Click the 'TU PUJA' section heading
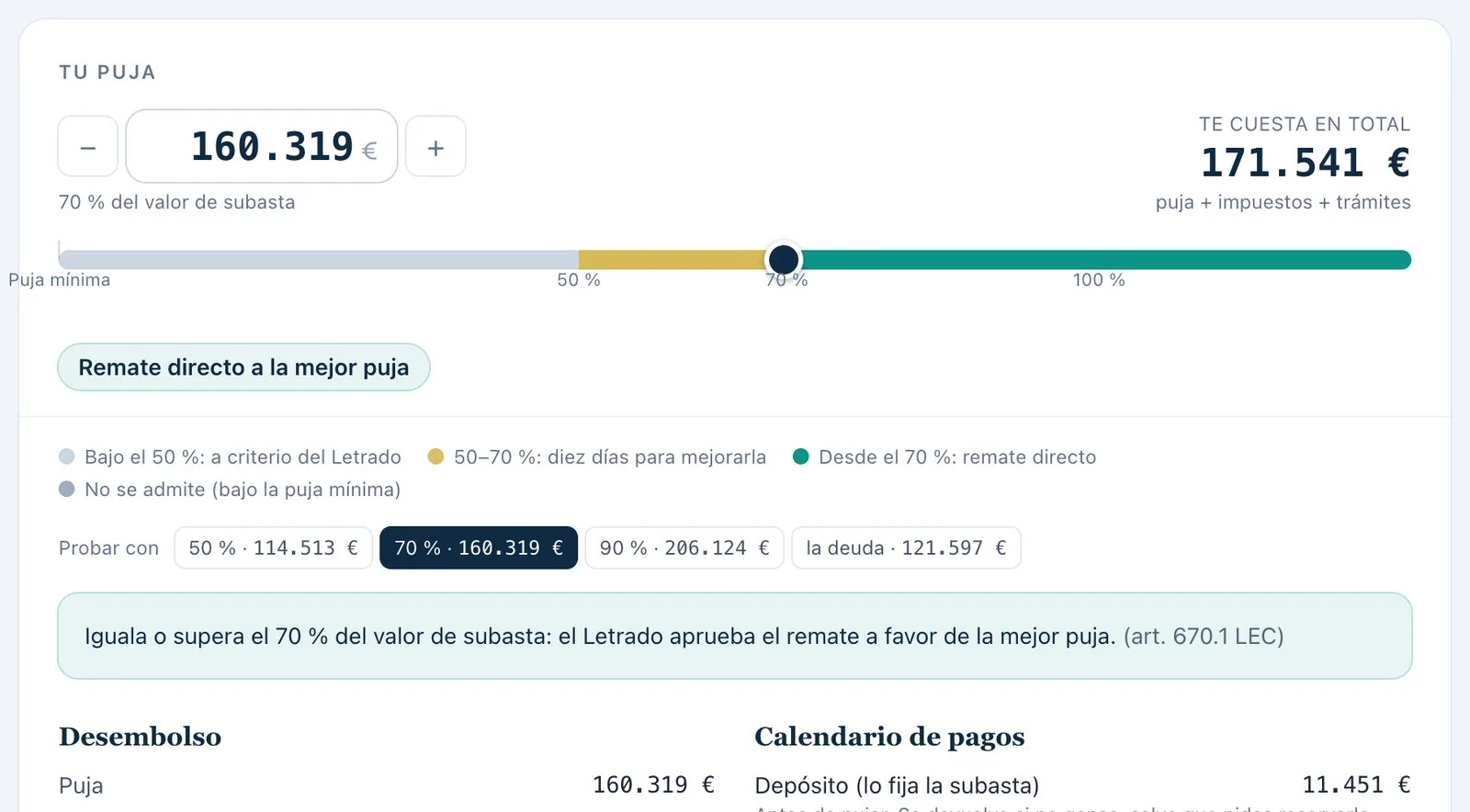Screen dimensions: 1470x812 [x=107, y=73]
